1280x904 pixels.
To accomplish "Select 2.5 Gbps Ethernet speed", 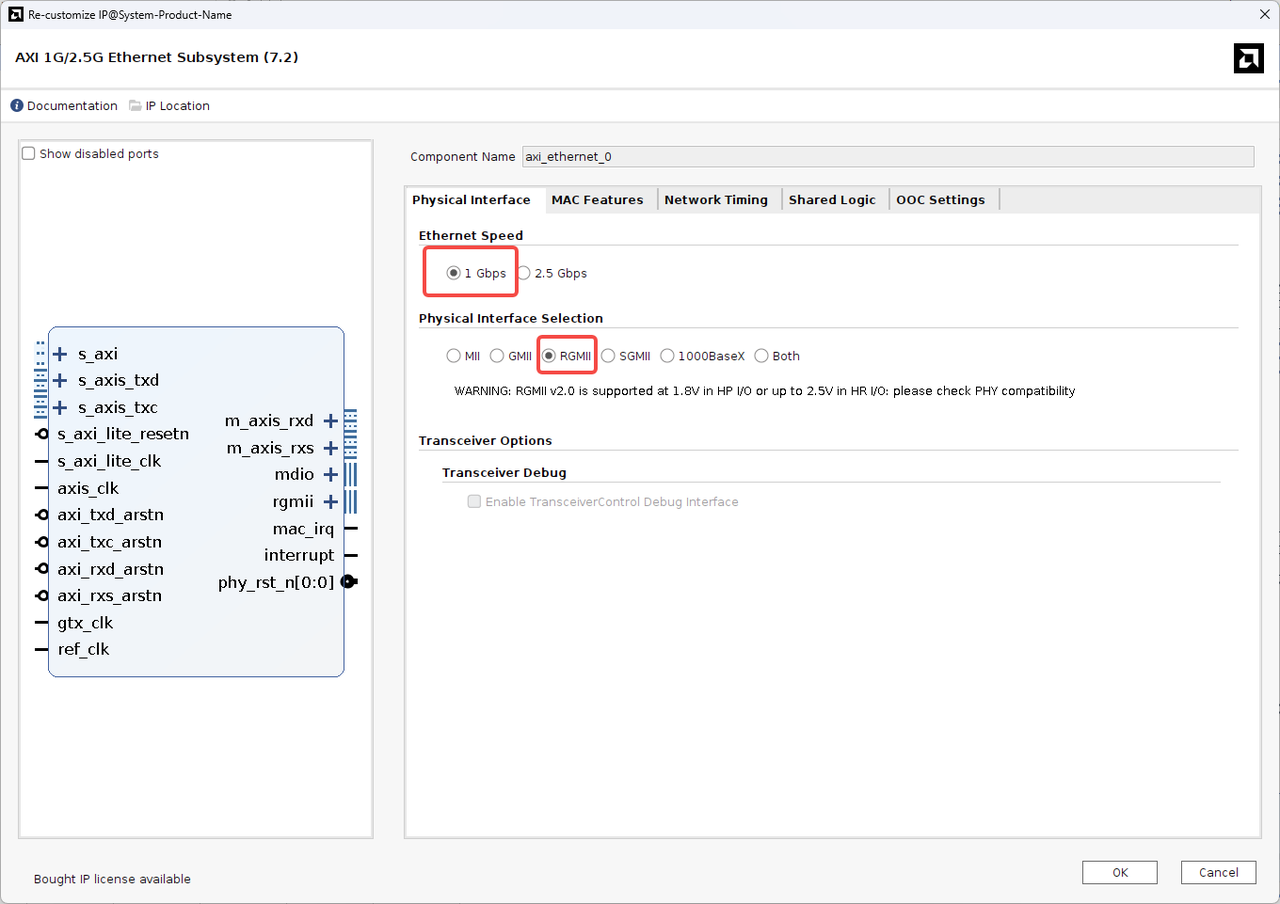I will pos(524,274).
